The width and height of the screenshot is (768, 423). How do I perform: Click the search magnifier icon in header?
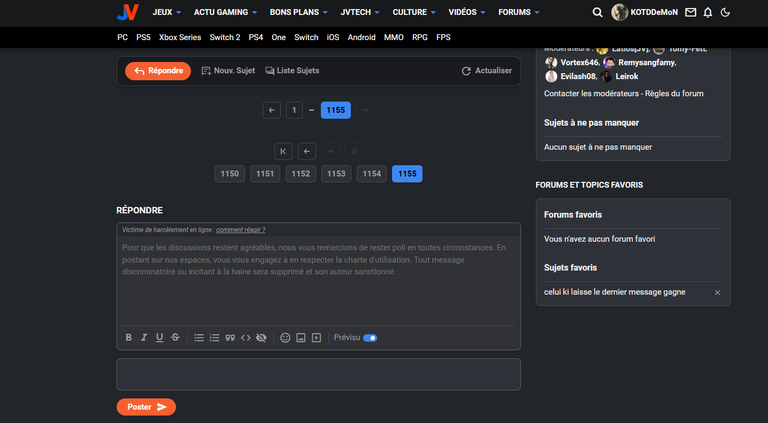pyautogui.click(x=597, y=12)
